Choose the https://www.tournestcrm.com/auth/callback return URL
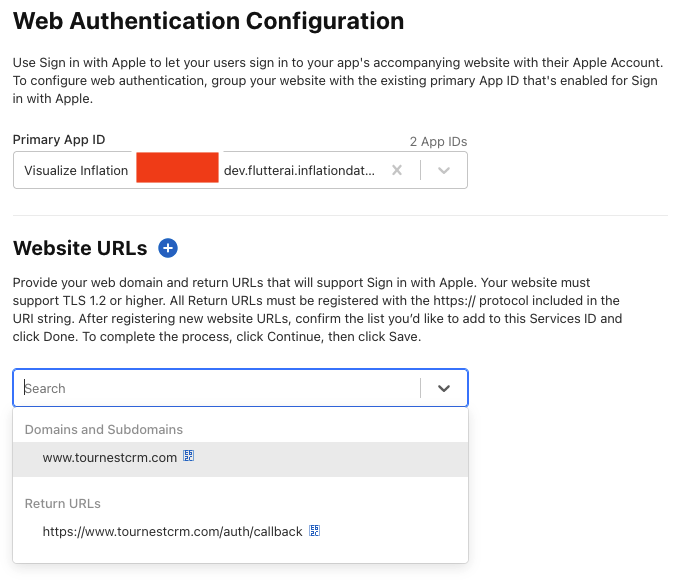Screen dimensions: 680x583 click(x=172, y=532)
